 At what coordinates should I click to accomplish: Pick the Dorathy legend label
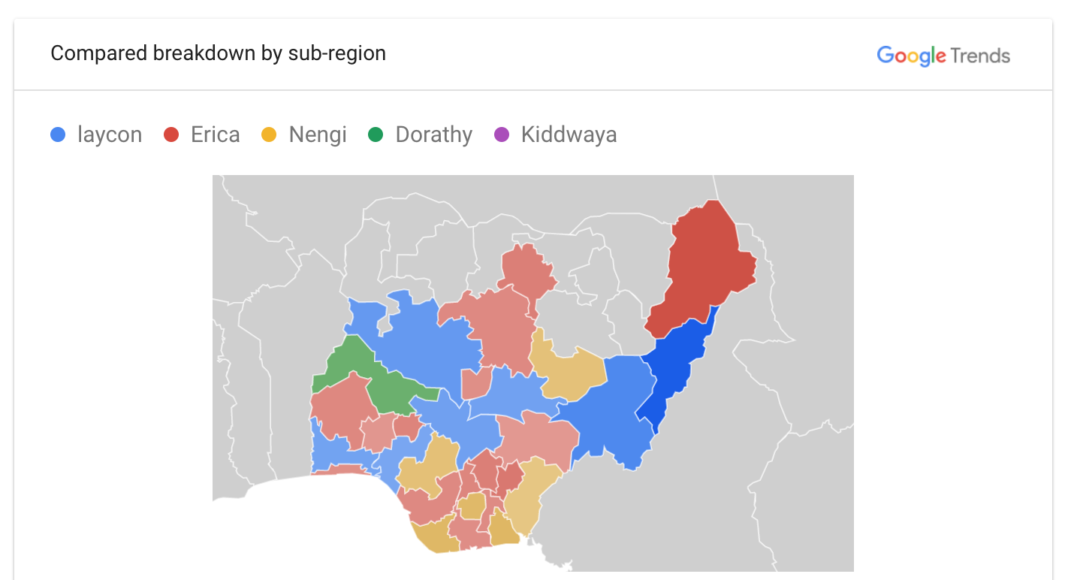pyautogui.click(x=433, y=135)
